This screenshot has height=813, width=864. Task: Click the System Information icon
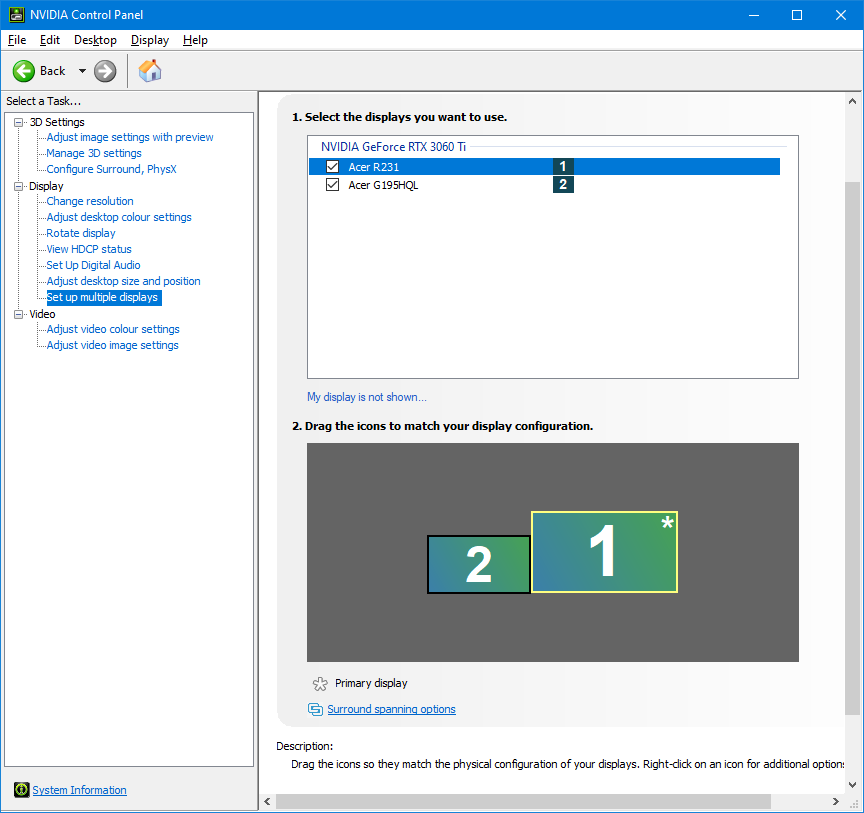click(21, 790)
